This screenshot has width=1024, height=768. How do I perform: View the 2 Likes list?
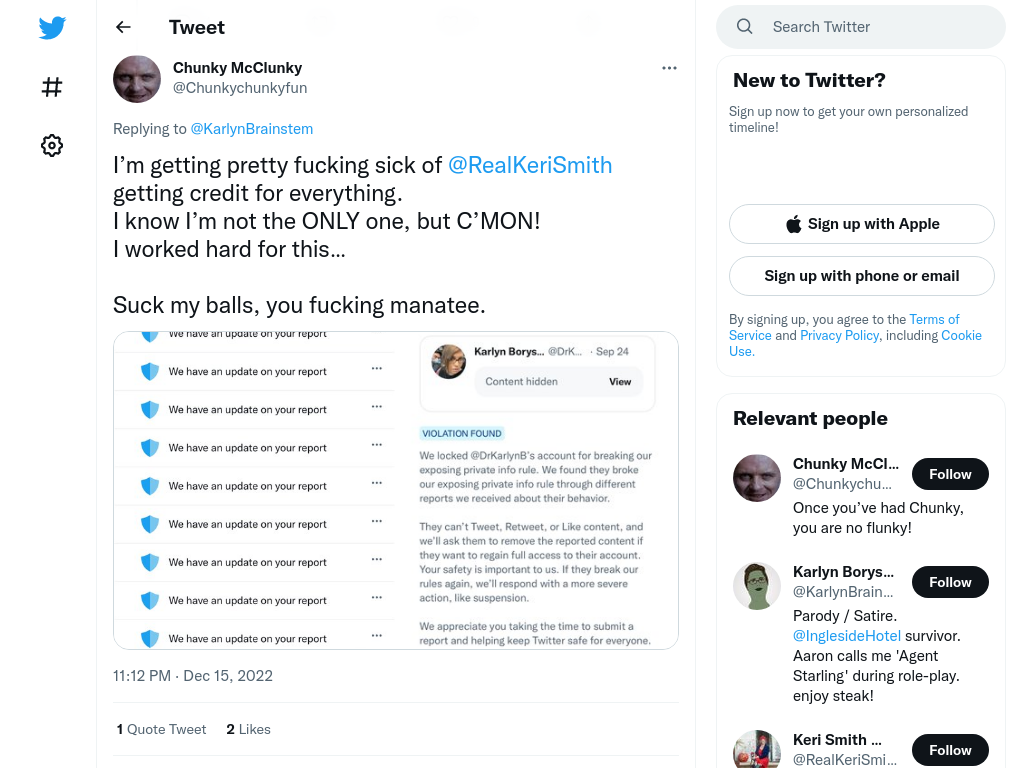(x=248, y=729)
